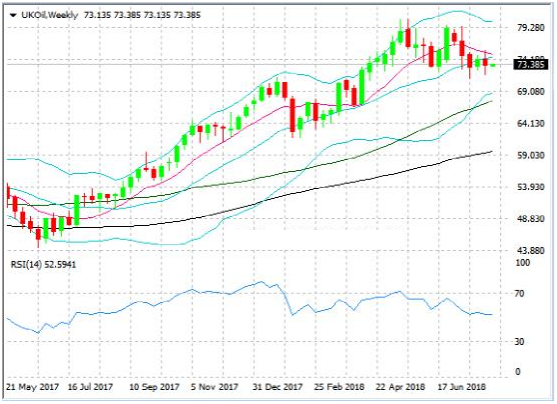557x404 pixels.
Task: Click the 17 Jun 2018 date label
Action: coord(461,387)
